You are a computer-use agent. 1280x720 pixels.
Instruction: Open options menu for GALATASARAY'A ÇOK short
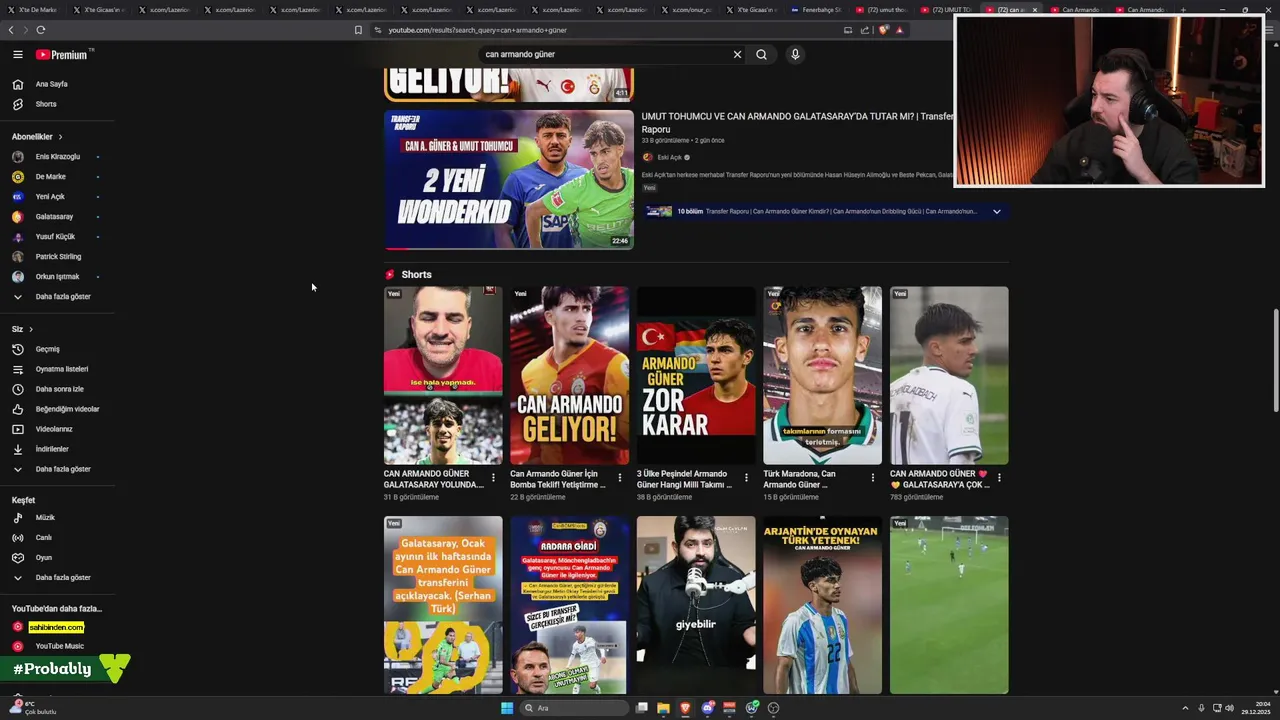[x=999, y=478]
